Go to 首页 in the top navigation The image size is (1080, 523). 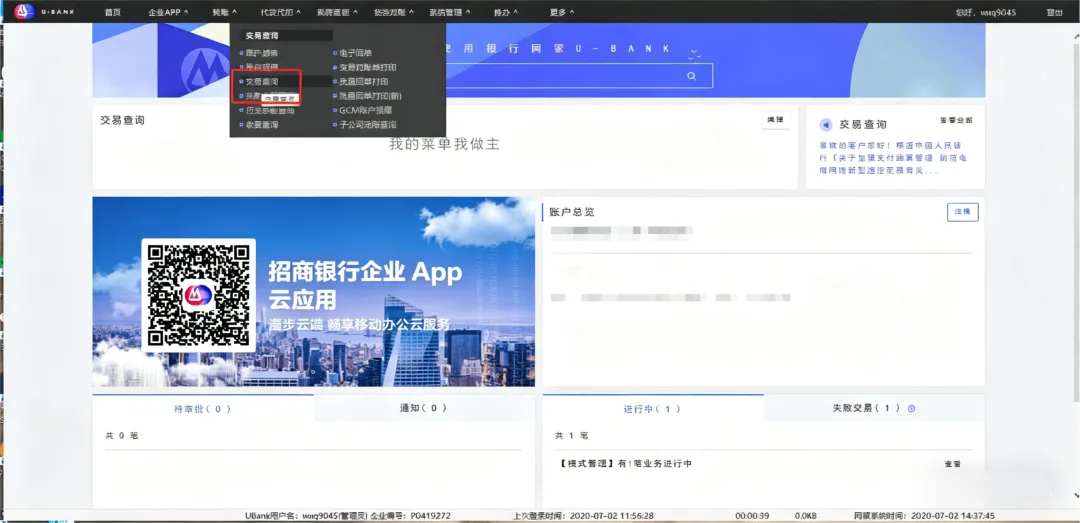coord(112,12)
